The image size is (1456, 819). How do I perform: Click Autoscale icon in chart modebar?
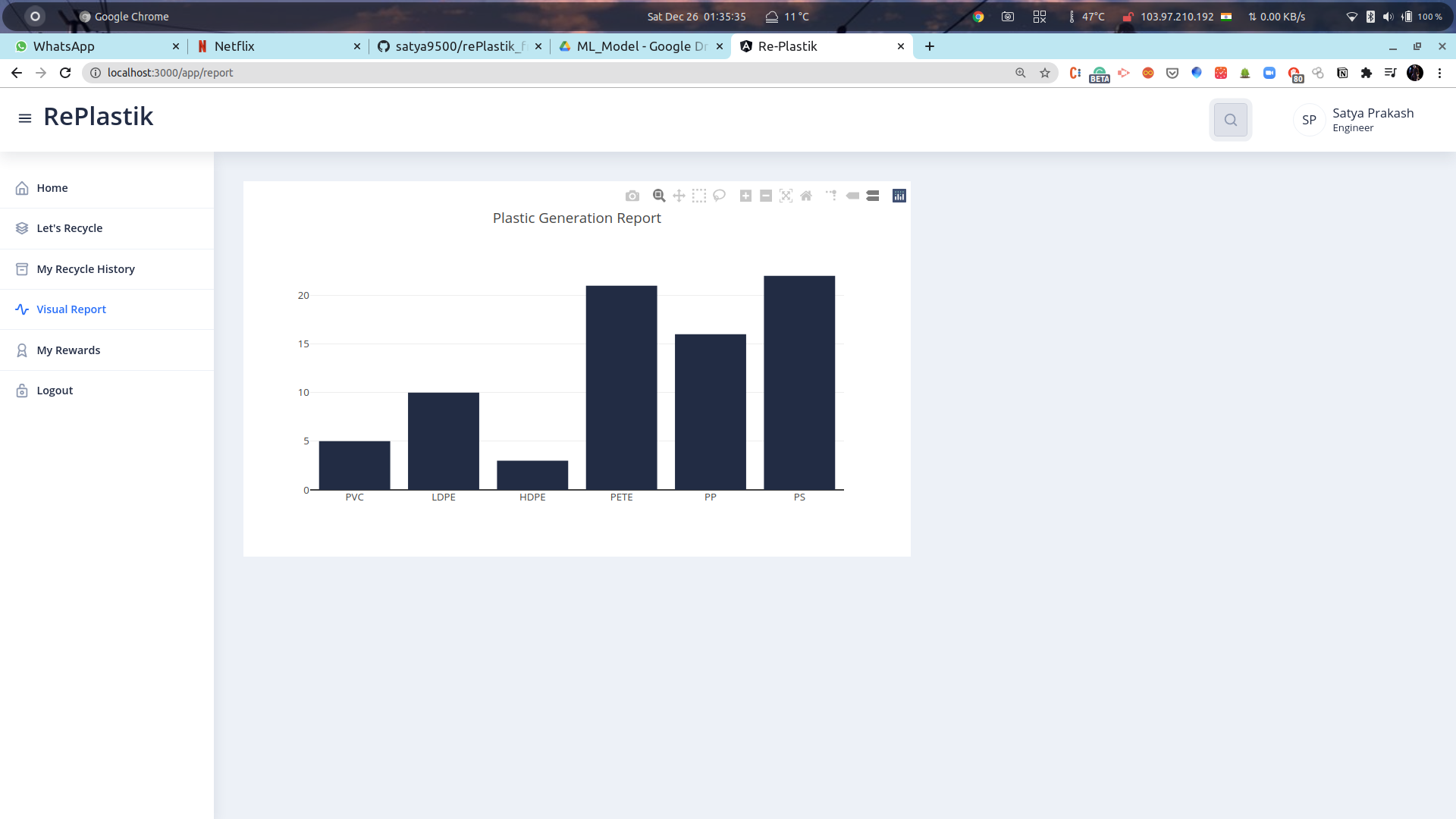tap(786, 196)
